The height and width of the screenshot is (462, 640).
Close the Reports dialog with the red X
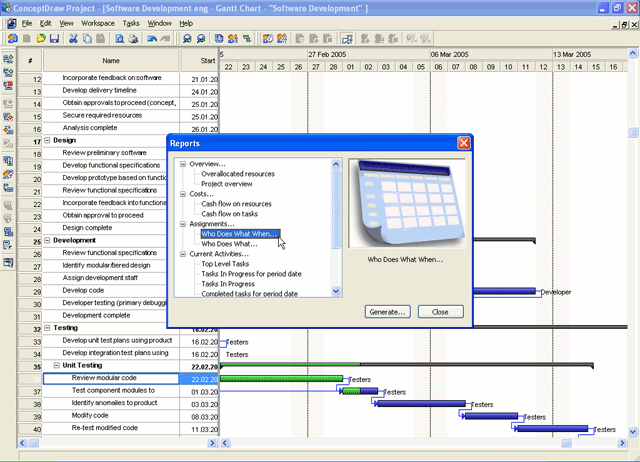464,143
